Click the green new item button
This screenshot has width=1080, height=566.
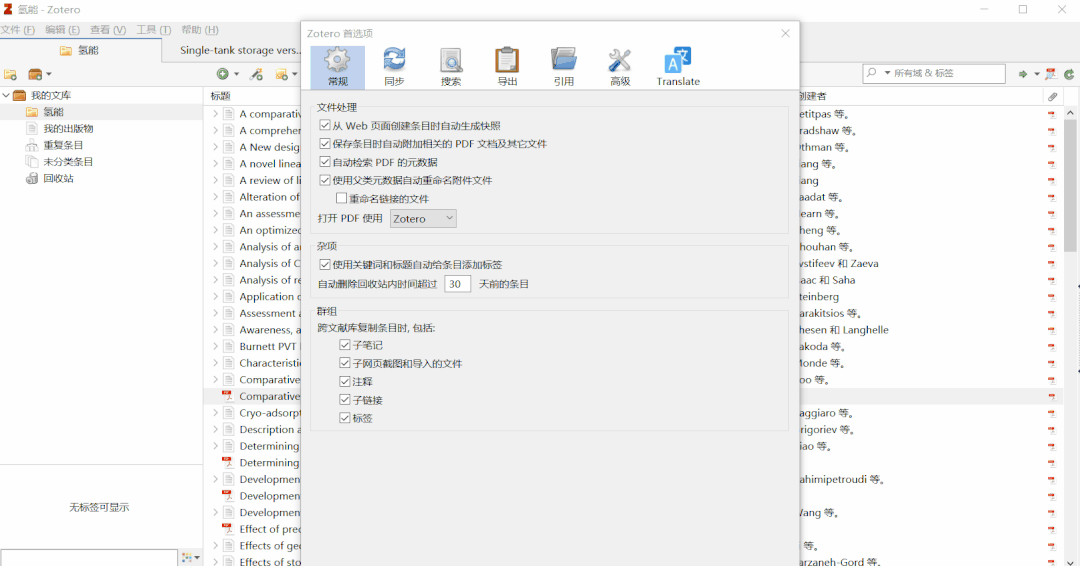pyautogui.click(x=222, y=74)
